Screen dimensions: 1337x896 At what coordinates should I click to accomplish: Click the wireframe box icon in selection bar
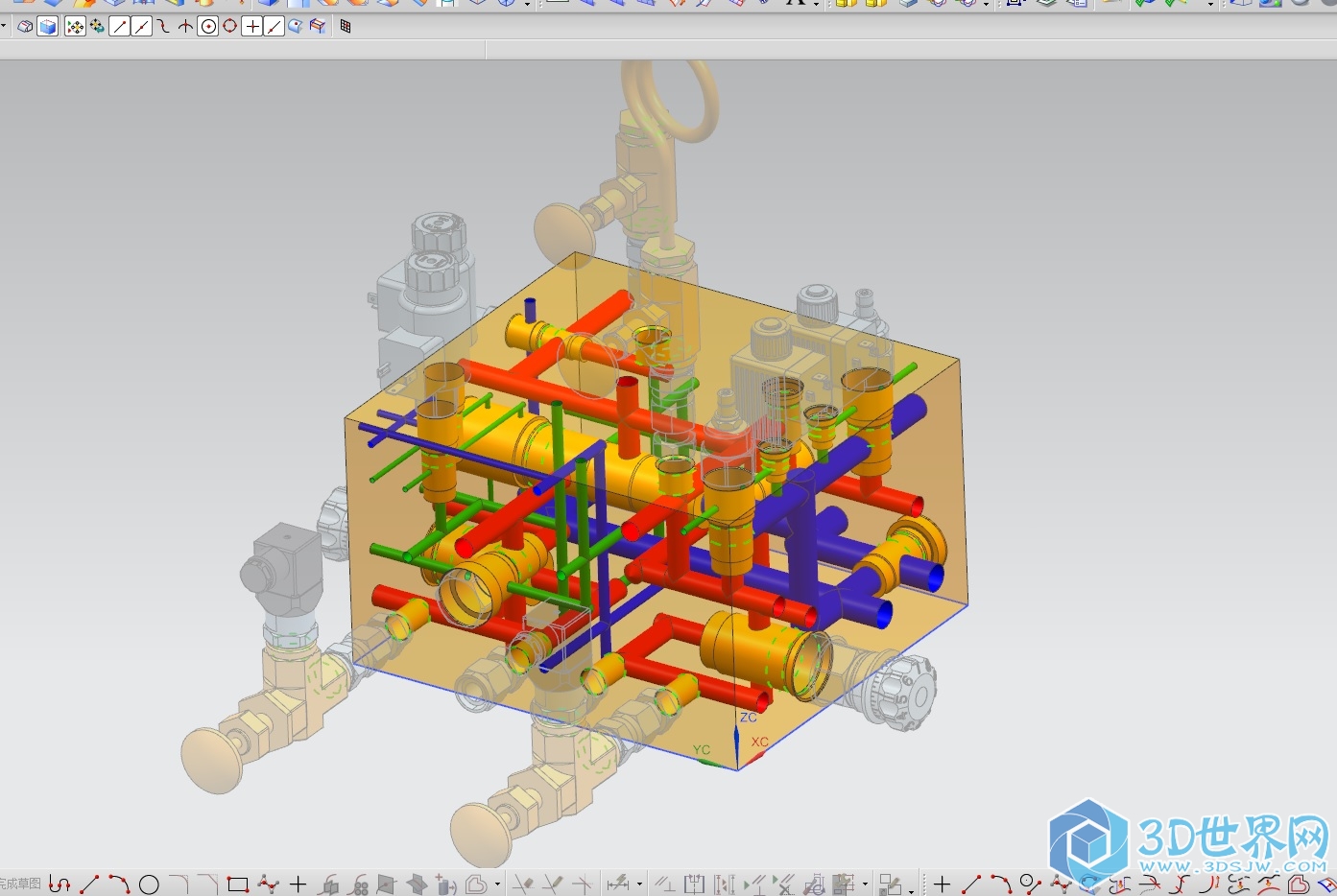coord(25,27)
